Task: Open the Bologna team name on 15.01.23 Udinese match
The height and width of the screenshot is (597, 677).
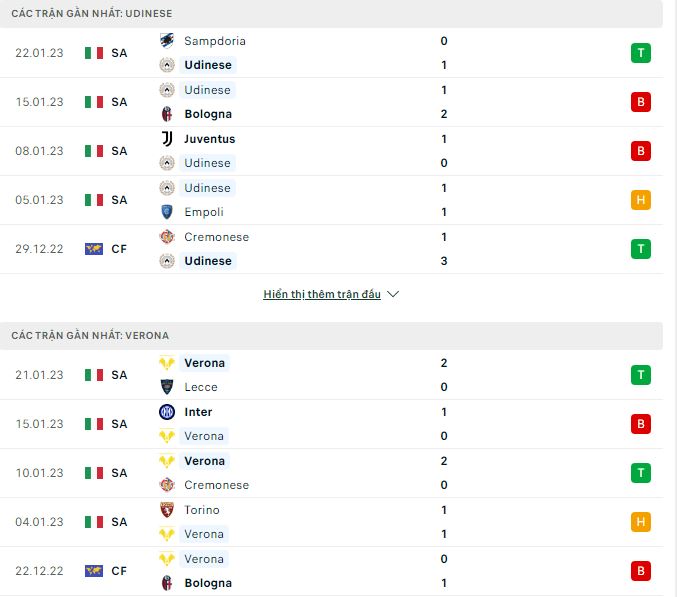Action: (208, 114)
